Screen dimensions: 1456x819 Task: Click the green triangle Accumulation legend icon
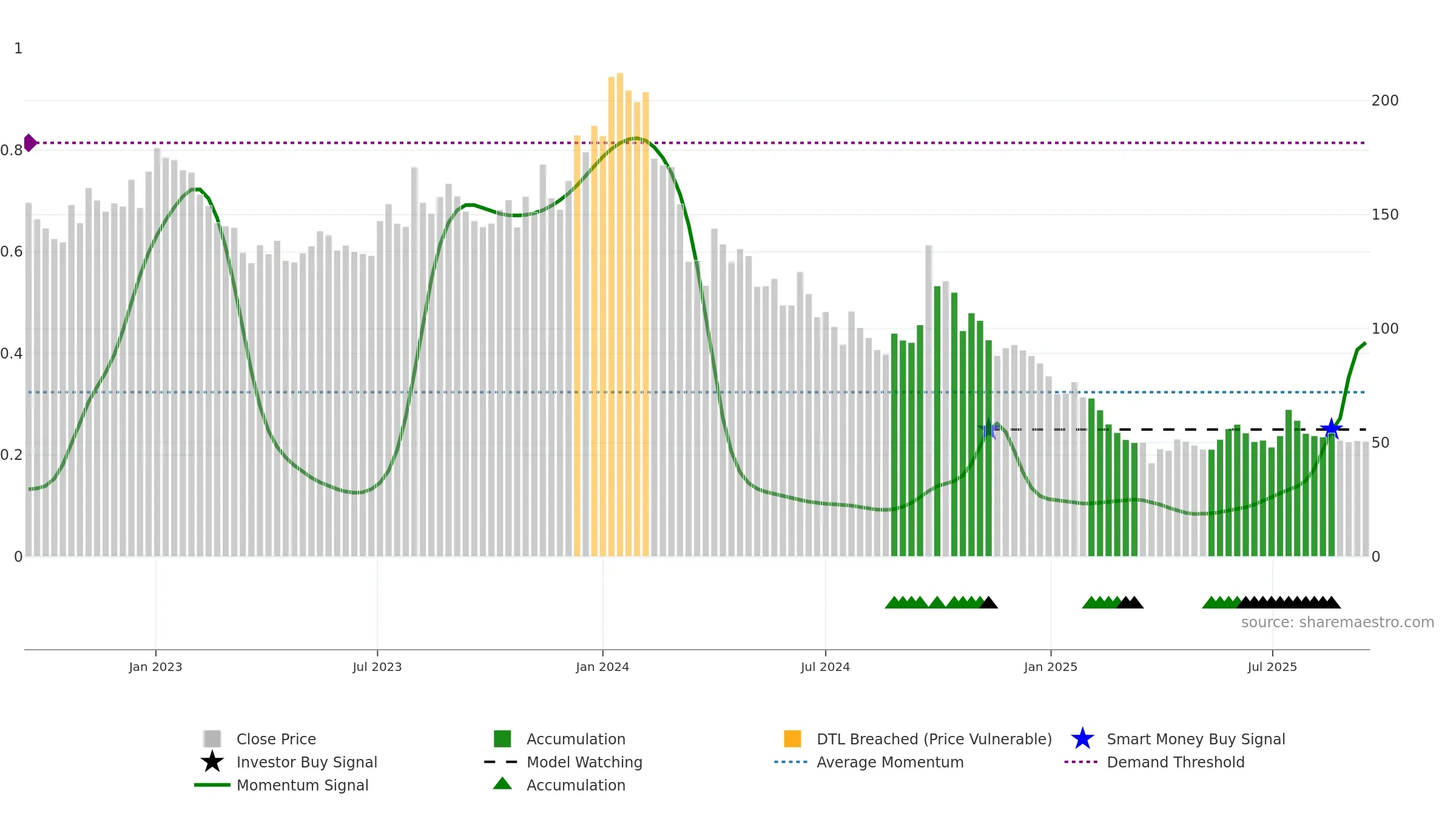[x=502, y=784]
